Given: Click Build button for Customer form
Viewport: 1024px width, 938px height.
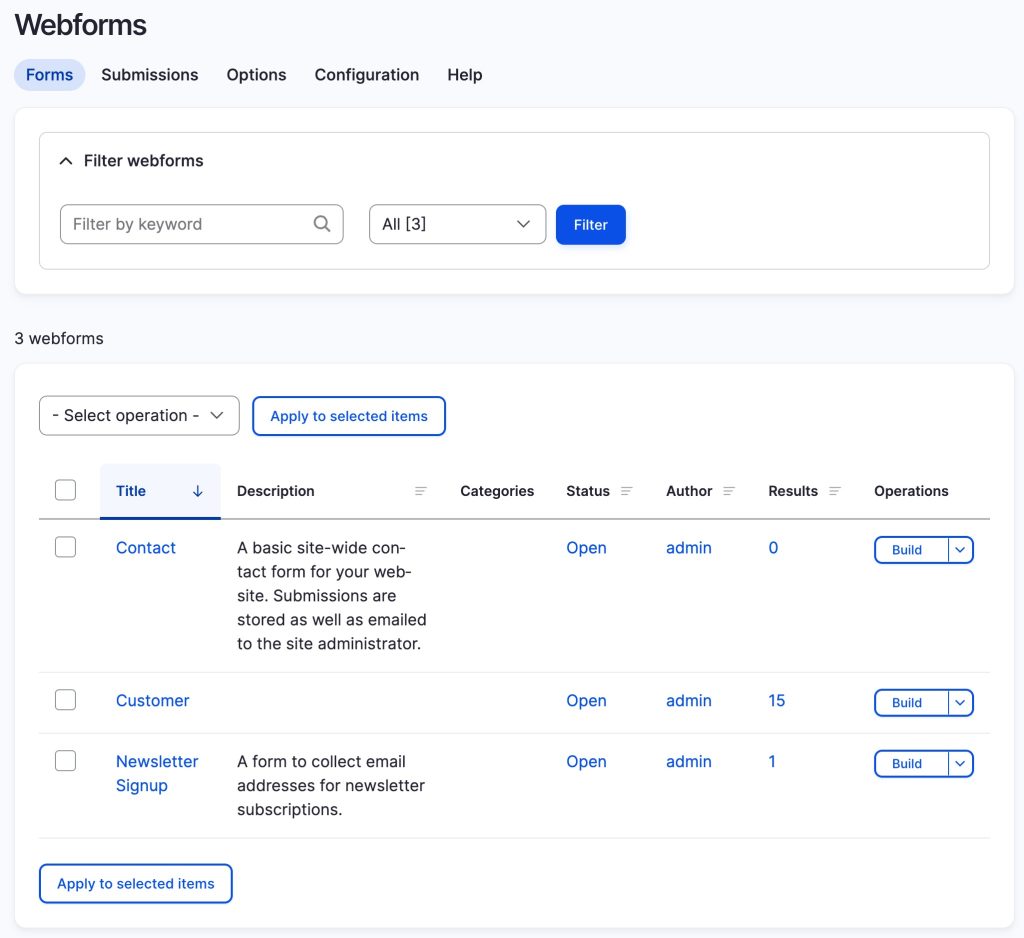Looking at the screenshot, I should pos(911,703).
